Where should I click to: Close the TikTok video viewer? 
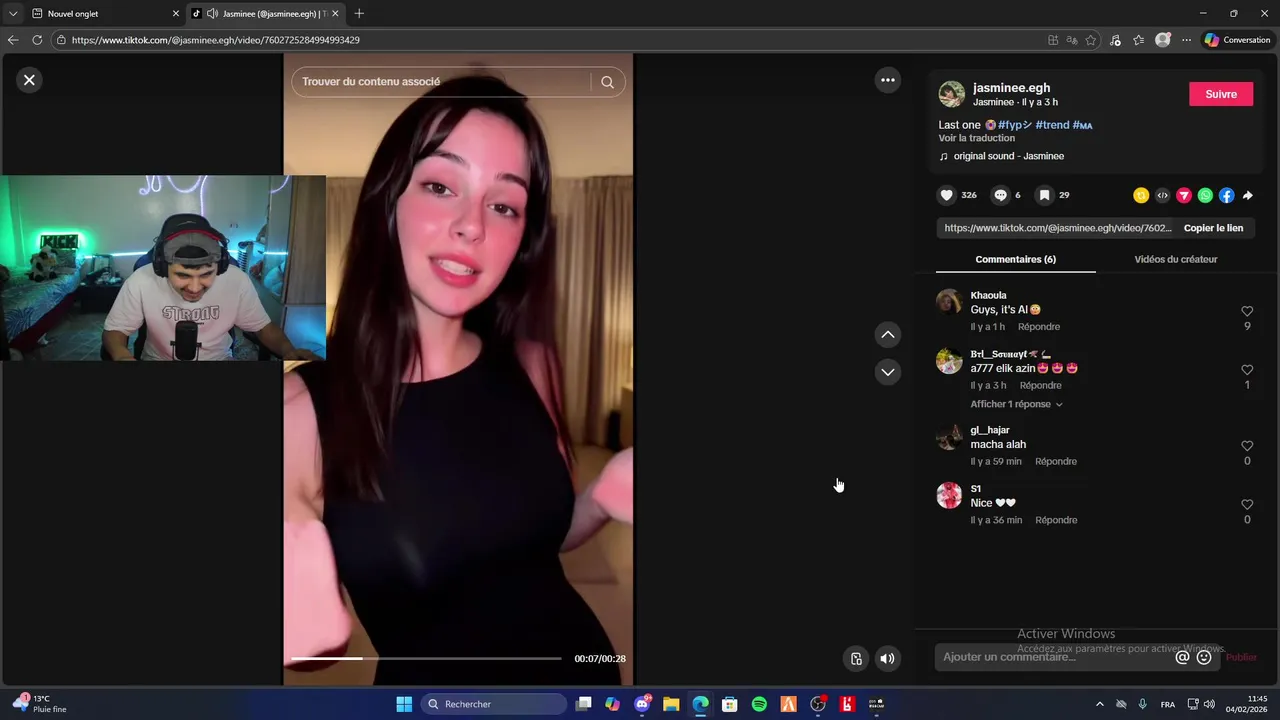[29, 80]
